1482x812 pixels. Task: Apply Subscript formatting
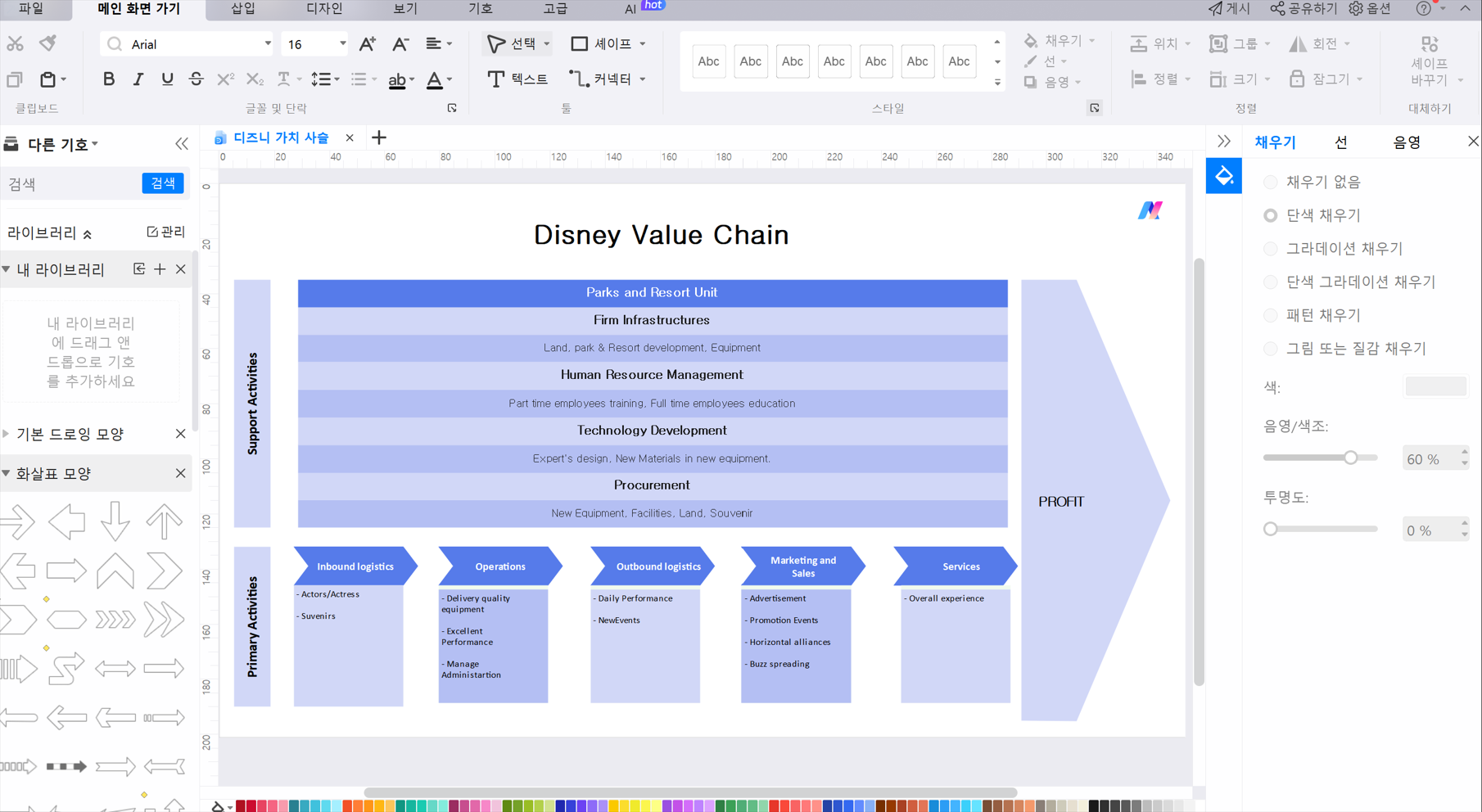pyautogui.click(x=255, y=79)
